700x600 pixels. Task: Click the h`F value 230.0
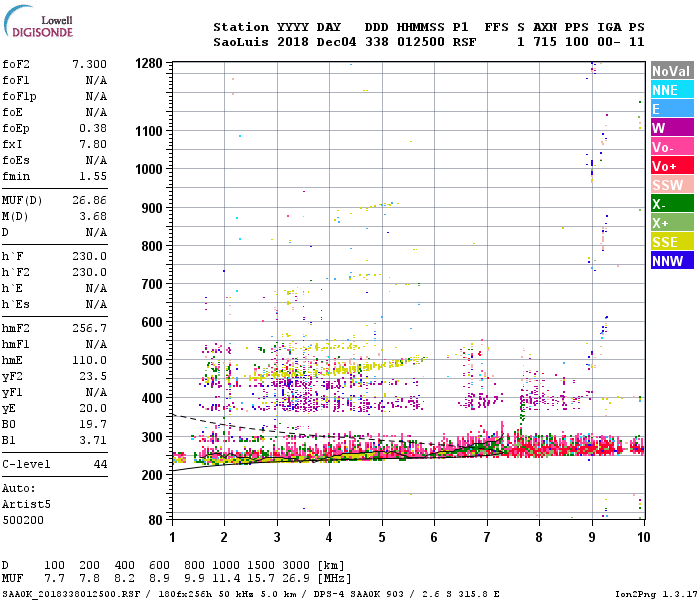coord(90,257)
